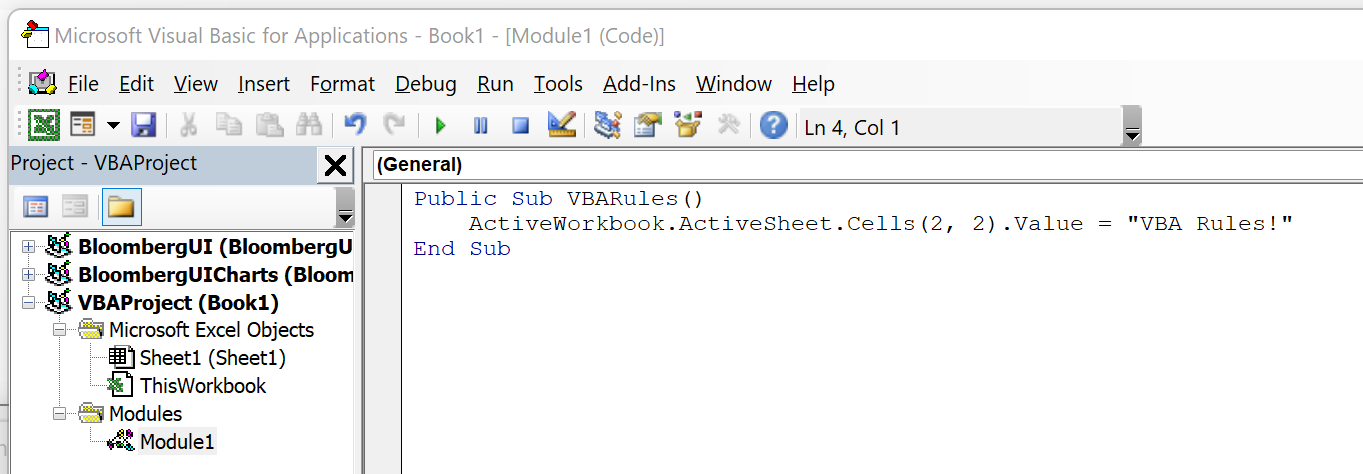1363x474 pixels.
Task: Open the Tools menu
Action: 558,84
